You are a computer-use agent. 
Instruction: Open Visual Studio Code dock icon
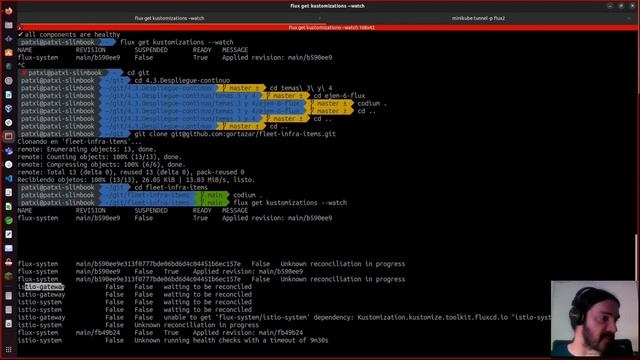coord(9,178)
